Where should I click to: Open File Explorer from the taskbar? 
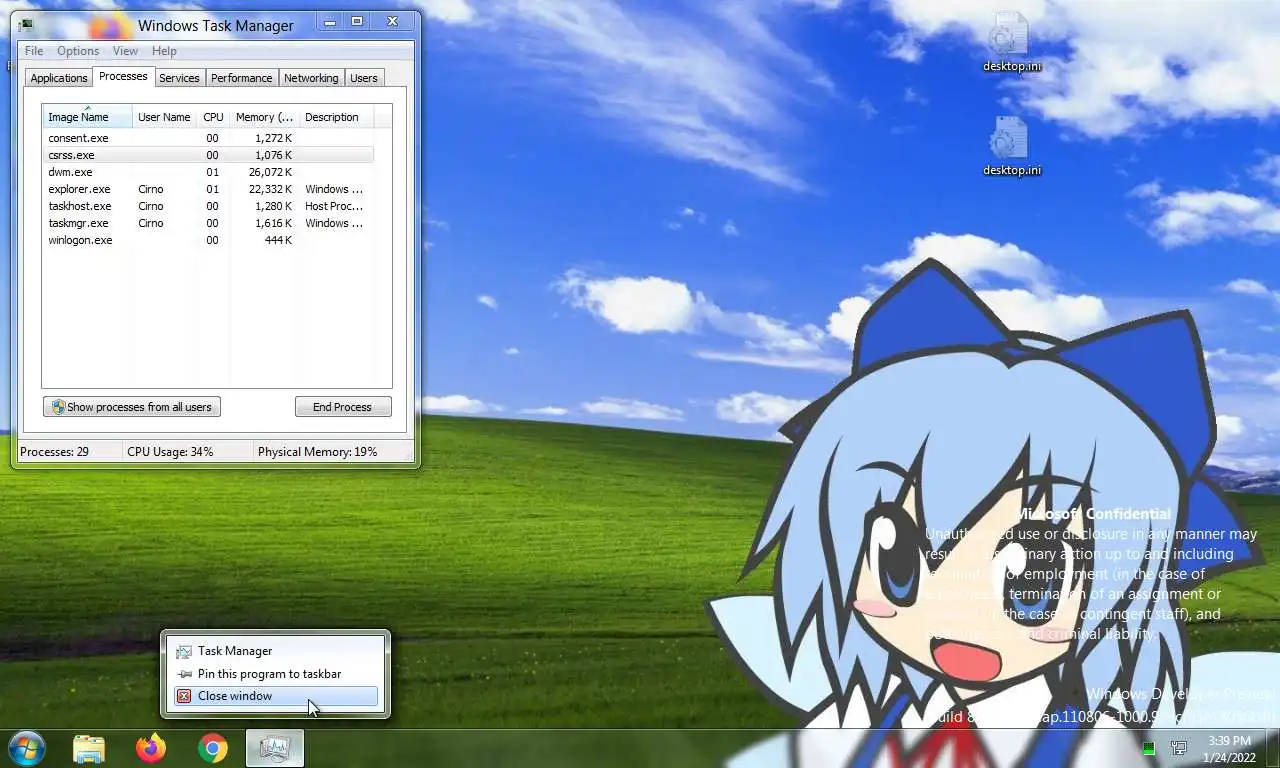[x=89, y=748]
